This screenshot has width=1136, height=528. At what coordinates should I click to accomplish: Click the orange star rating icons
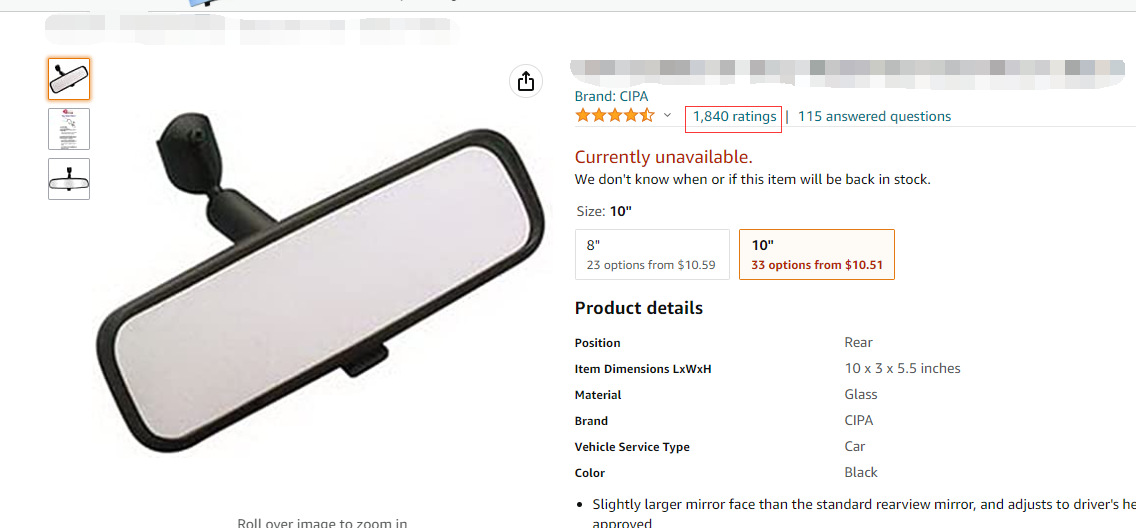click(x=614, y=116)
